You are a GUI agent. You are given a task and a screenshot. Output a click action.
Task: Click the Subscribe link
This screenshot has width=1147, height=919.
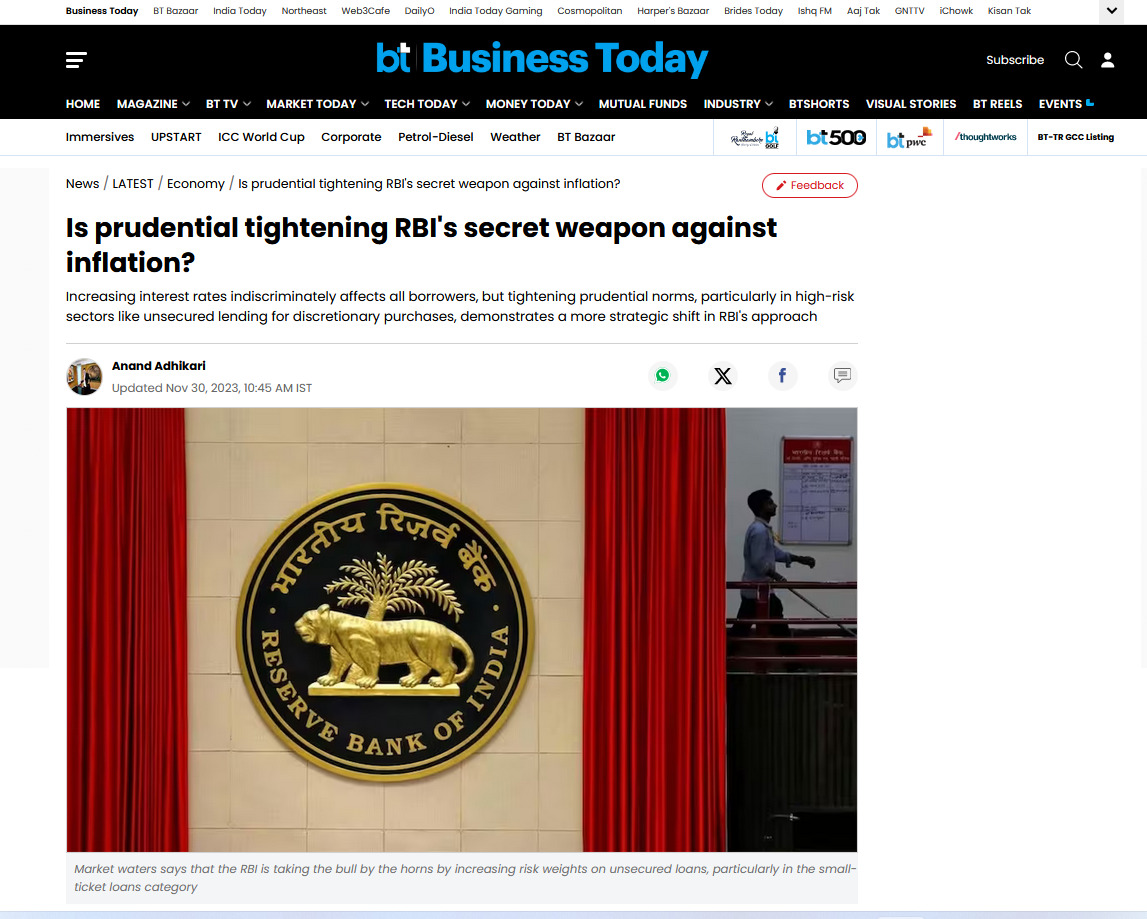pos(1015,60)
